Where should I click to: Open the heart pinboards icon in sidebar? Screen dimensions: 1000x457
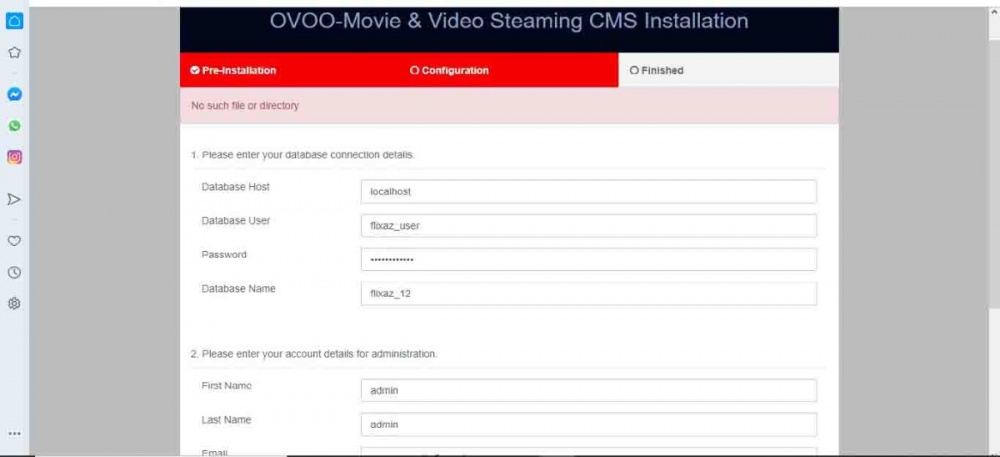click(x=14, y=241)
